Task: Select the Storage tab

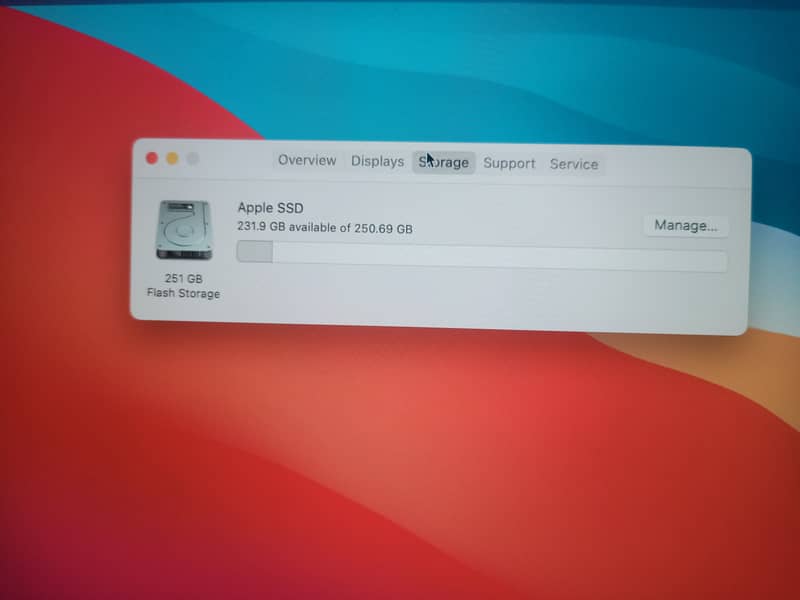Action: pyautogui.click(x=443, y=162)
